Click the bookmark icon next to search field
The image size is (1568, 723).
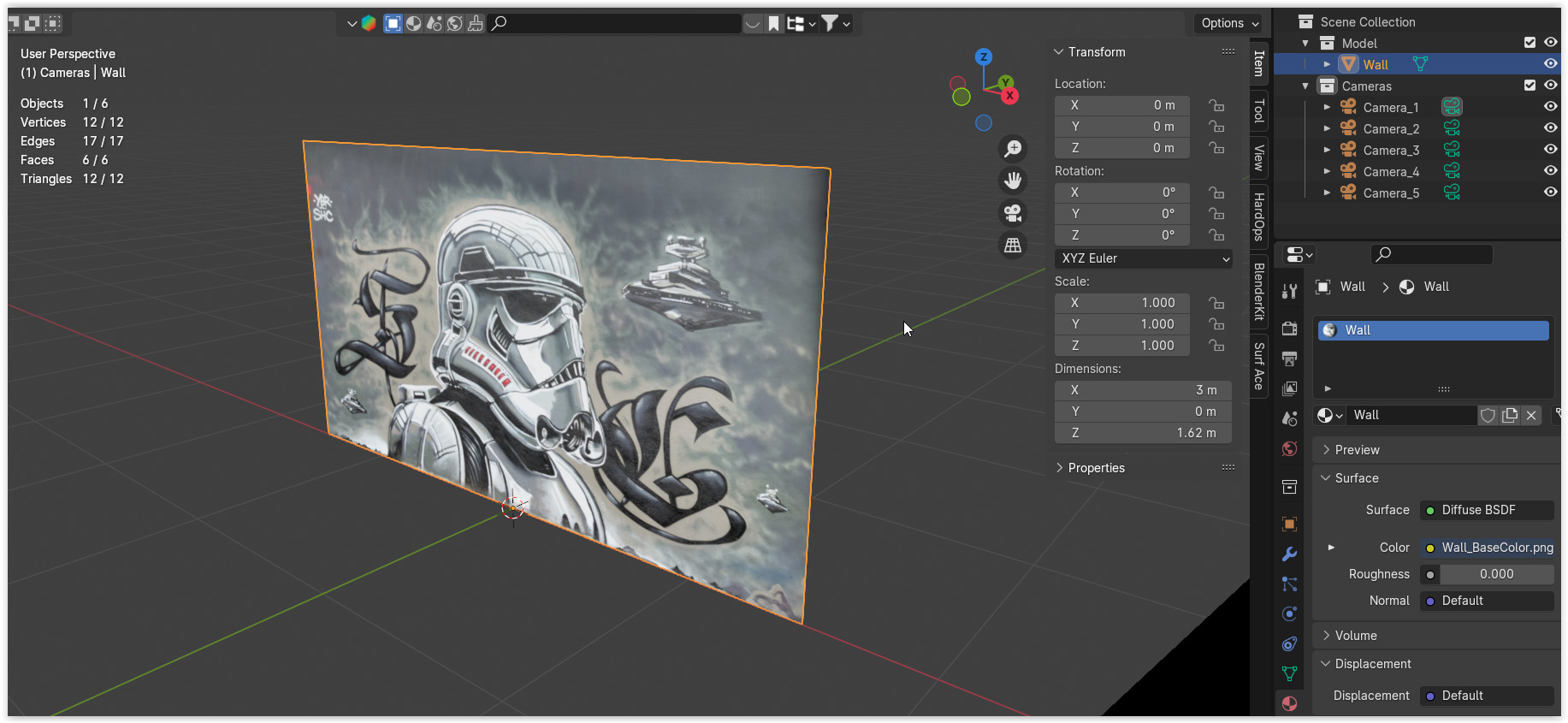pyautogui.click(x=773, y=23)
